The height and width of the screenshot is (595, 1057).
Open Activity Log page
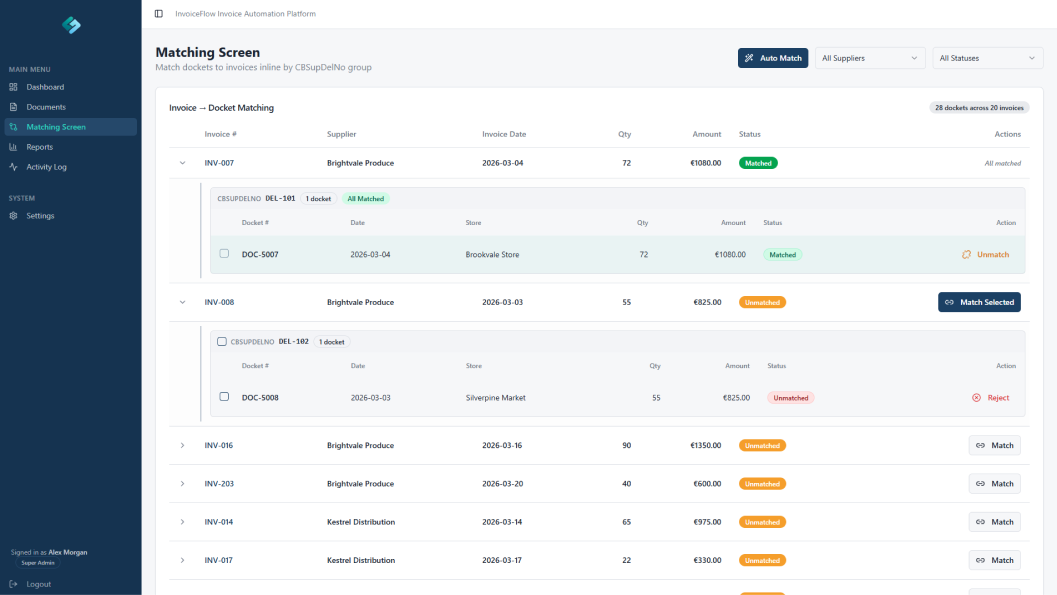click(x=71, y=167)
